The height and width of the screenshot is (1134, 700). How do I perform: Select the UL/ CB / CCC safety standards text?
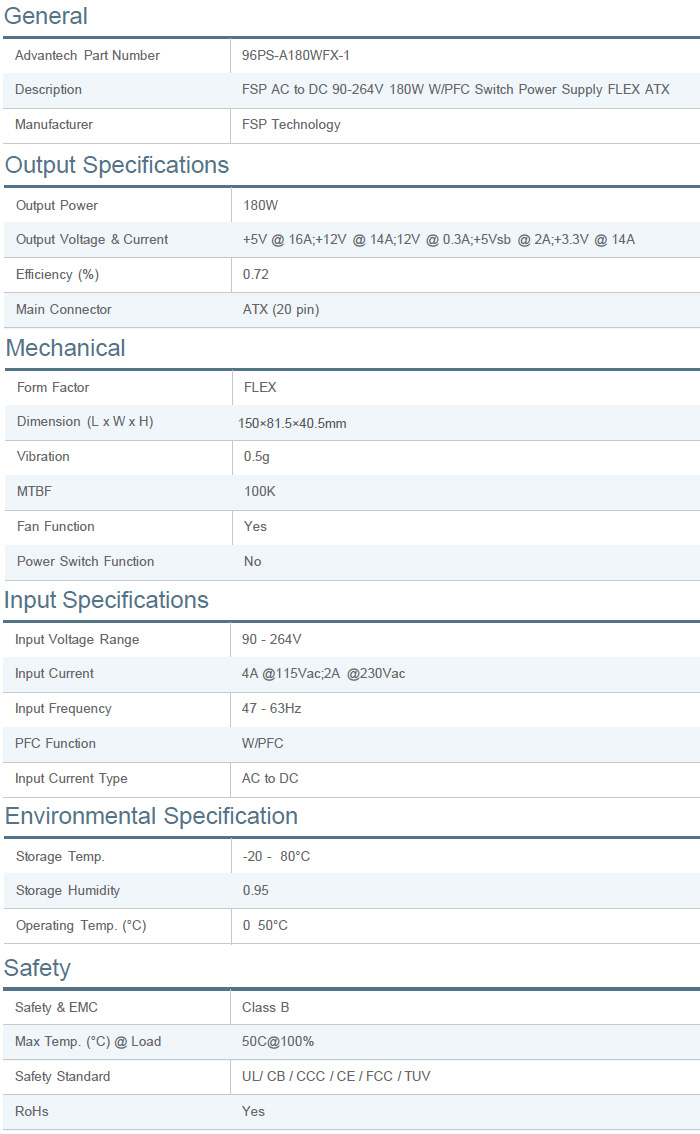pyautogui.click(x=336, y=1076)
